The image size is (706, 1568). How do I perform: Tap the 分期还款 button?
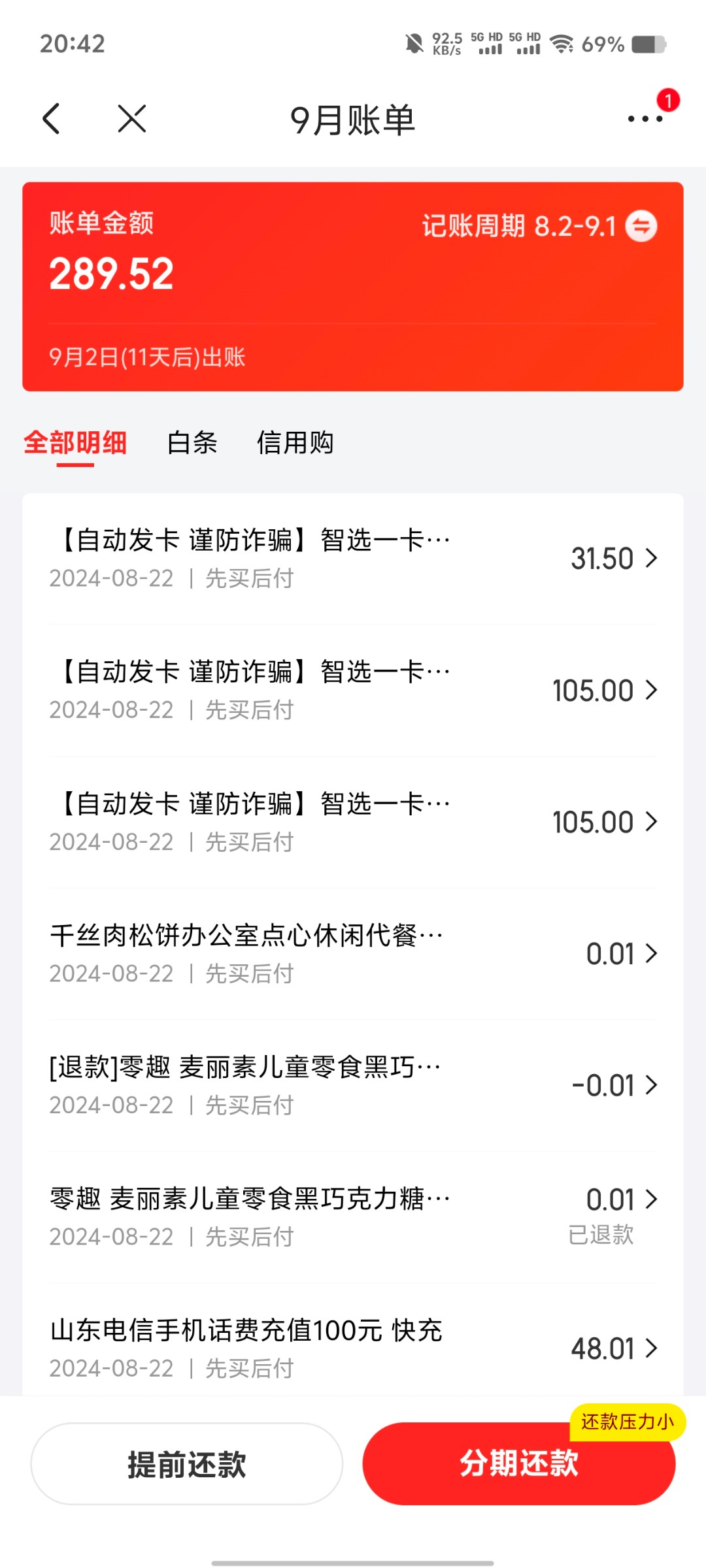pos(518,1464)
